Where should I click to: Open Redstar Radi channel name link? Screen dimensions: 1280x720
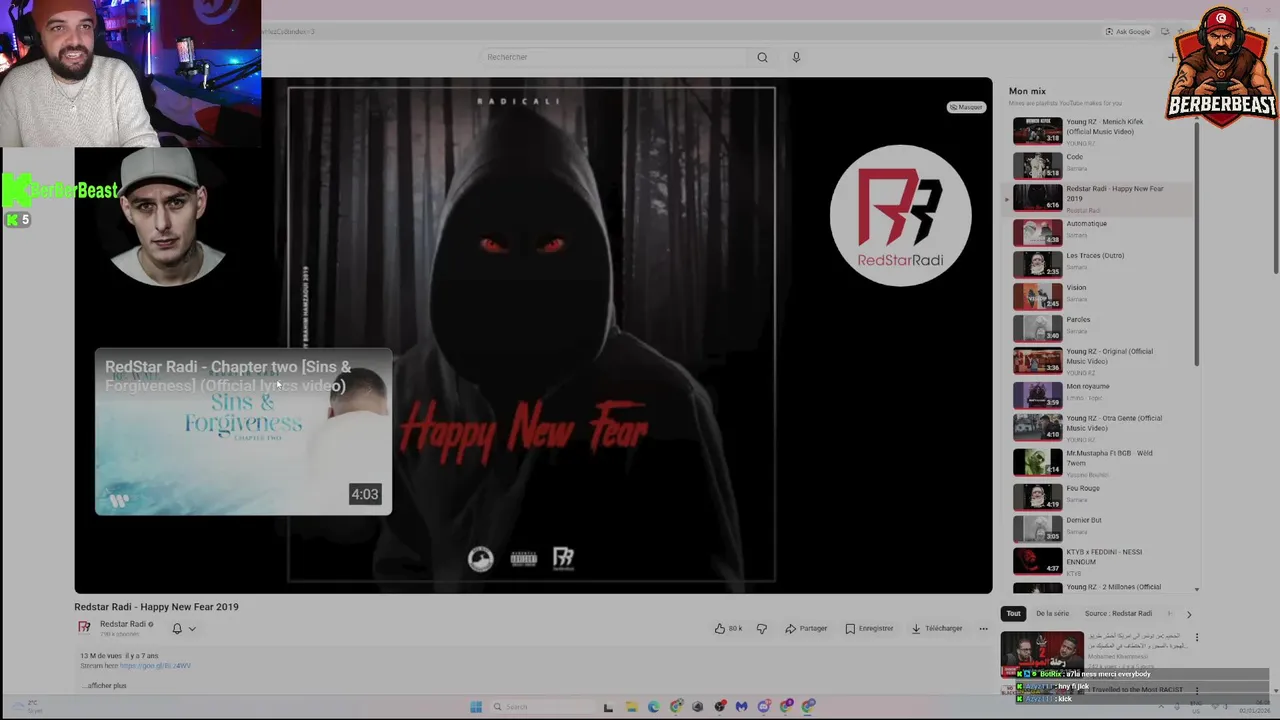point(124,624)
